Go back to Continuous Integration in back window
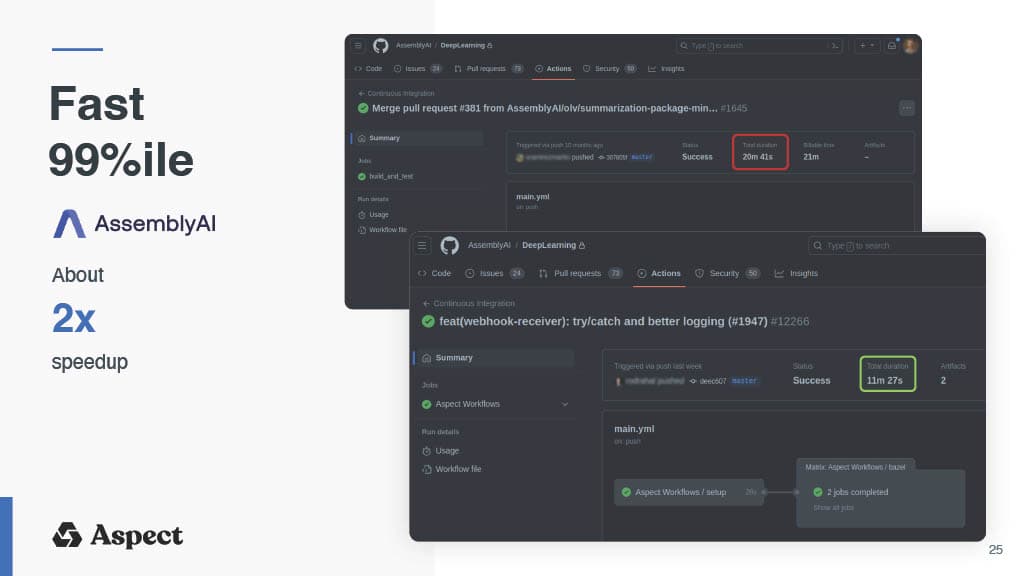 tap(396, 93)
